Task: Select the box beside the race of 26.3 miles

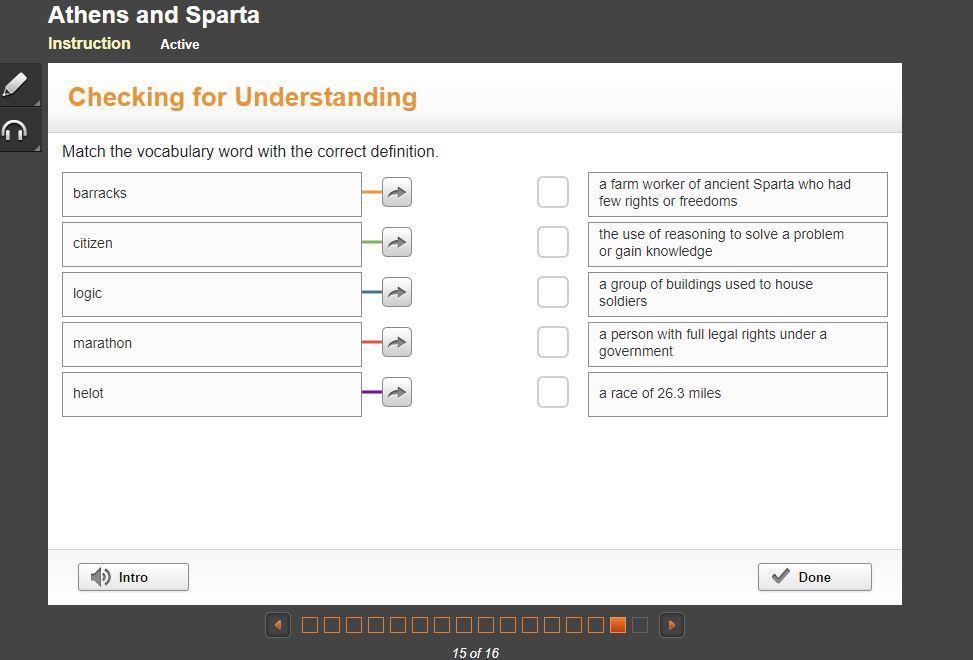Action: pos(553,392)
